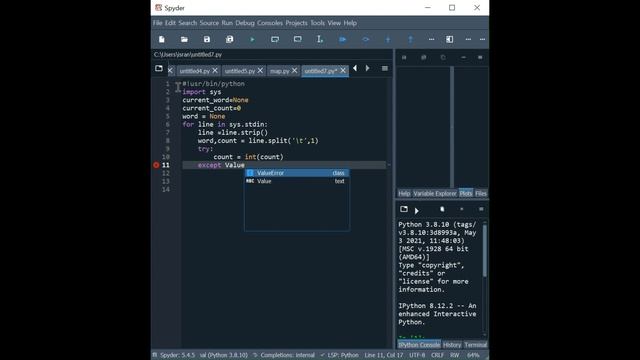Open the Tools menu
This screenshot has width=640, height=360.
click(318, 23)
